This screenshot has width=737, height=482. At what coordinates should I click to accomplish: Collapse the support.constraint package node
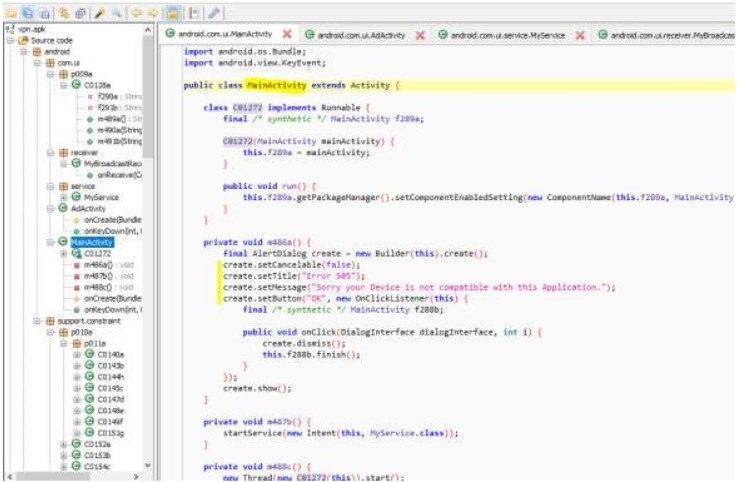pos(37,320)
